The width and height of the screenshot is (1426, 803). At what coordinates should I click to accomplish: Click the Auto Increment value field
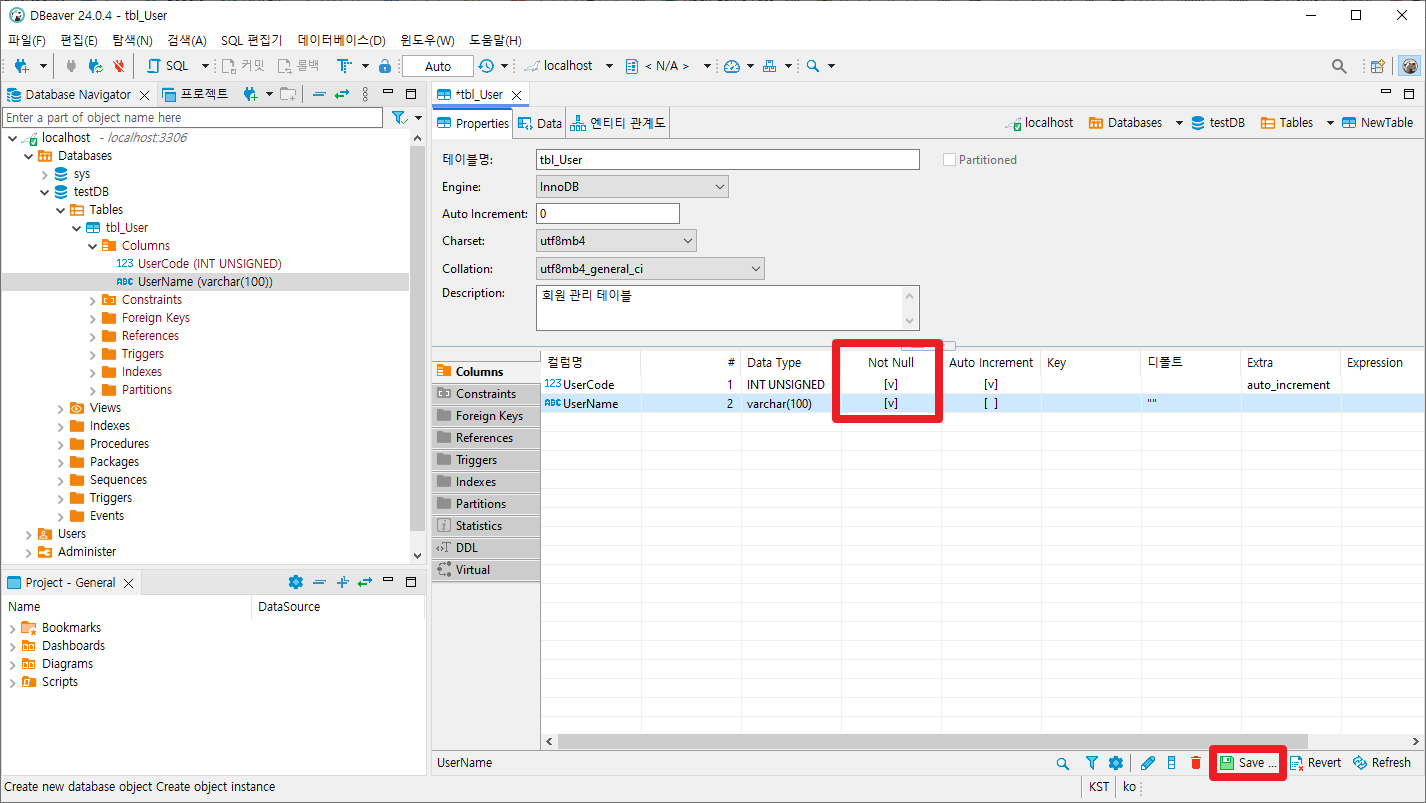point(608,214)
